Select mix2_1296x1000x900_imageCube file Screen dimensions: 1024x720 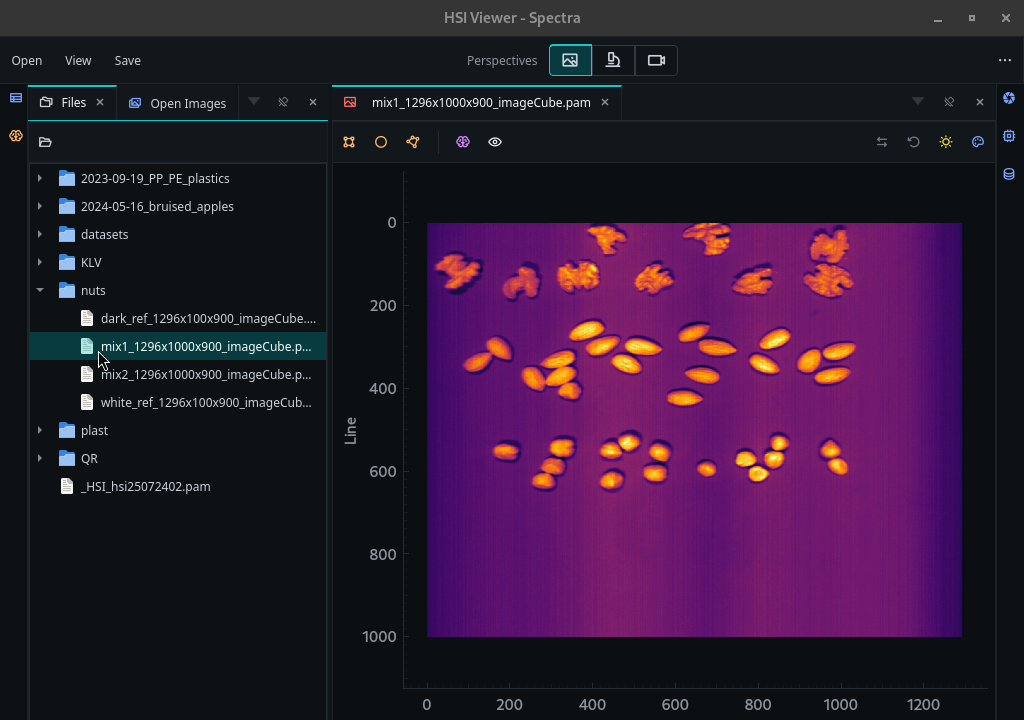(x=178, y=374)
